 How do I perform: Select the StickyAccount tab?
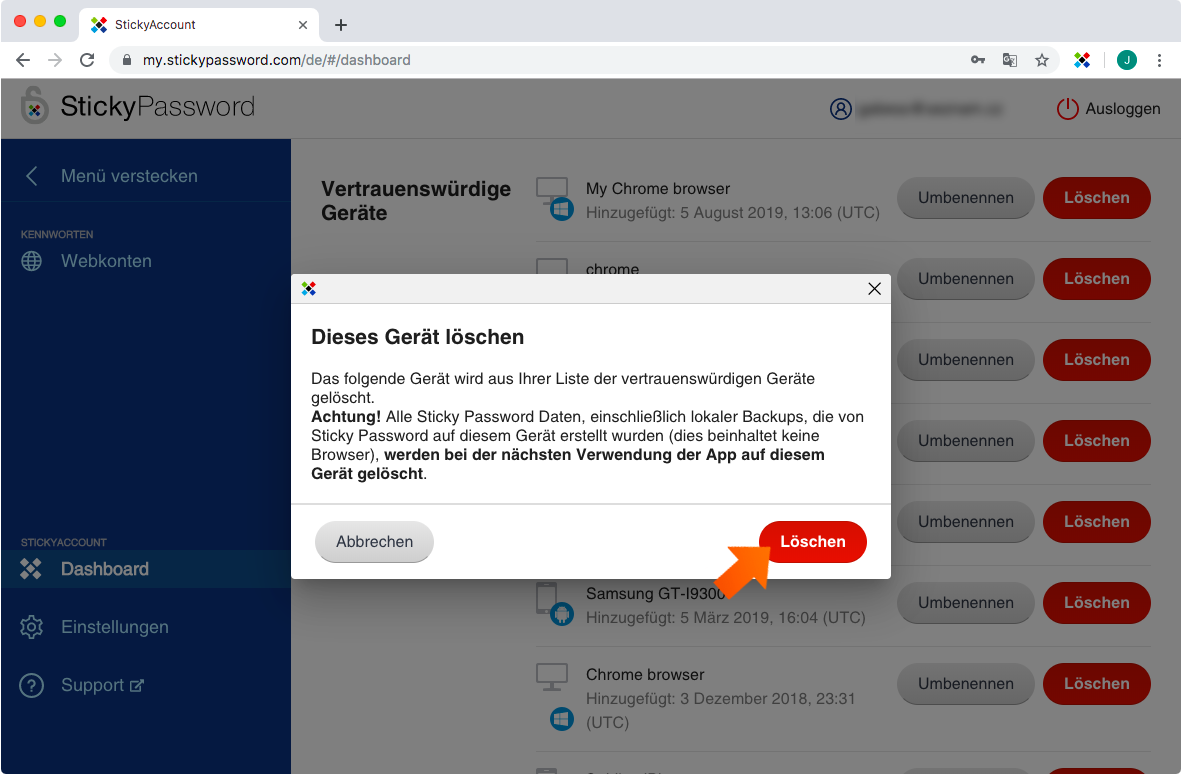(199, 25)
